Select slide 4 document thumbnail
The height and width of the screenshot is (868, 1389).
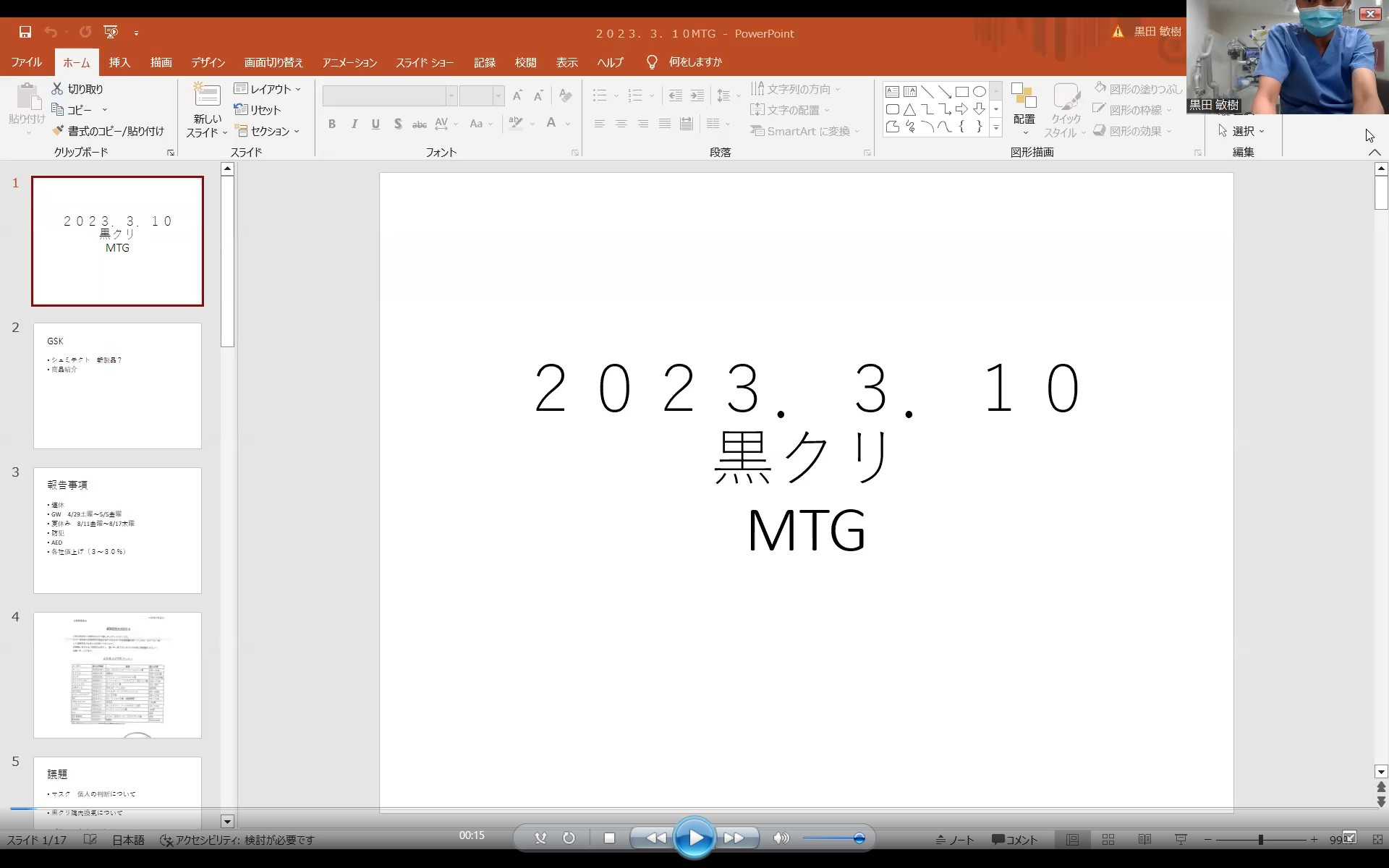tap(117, 675)
